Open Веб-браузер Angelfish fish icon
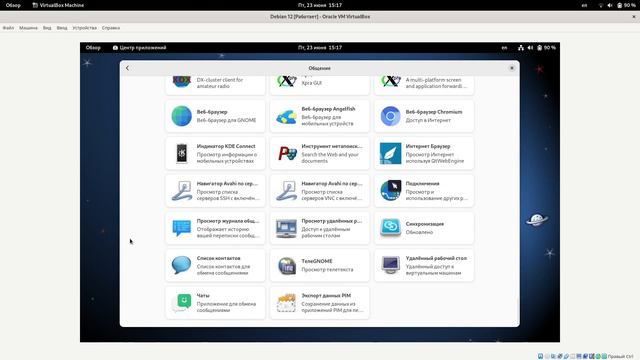 point(286,116)
